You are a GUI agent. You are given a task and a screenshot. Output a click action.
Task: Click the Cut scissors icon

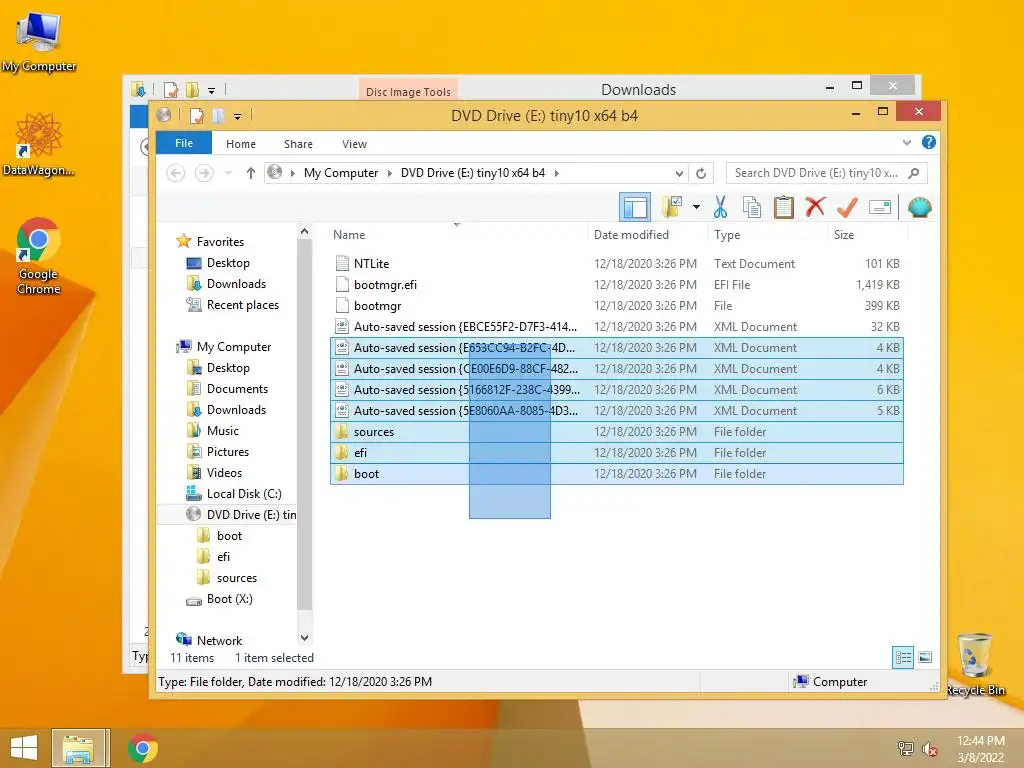720,207
